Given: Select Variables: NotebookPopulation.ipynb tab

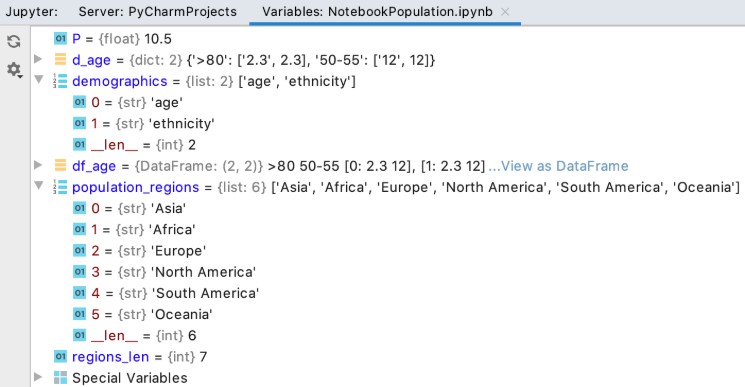Looking at the screenshot, I should 377,12.
